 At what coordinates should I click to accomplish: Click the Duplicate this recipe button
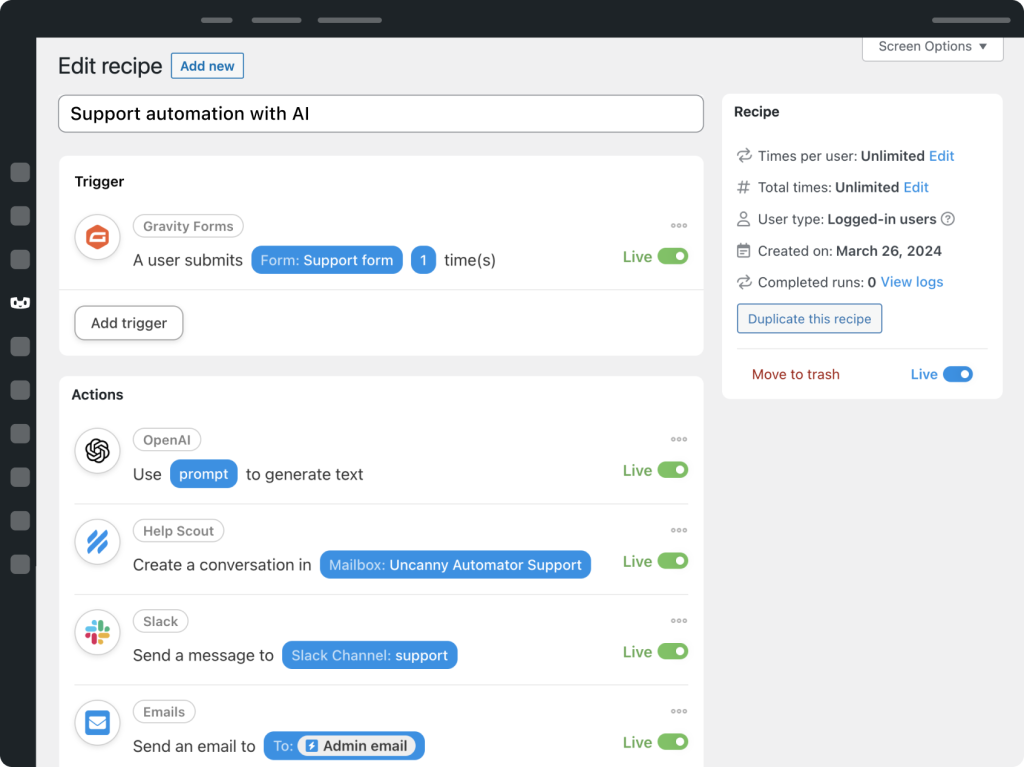click(809, 319)
